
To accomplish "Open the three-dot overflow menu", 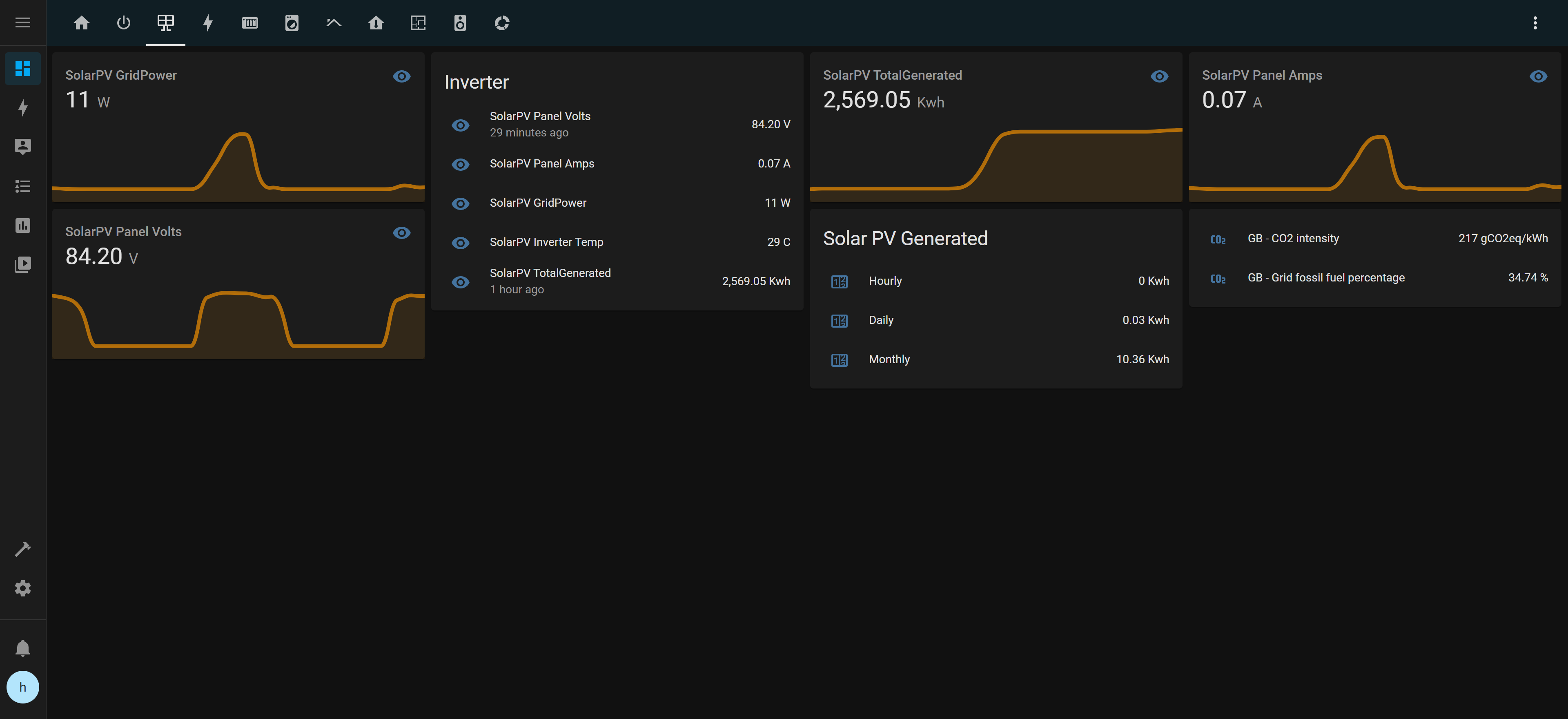I will tap(1535, 22).
